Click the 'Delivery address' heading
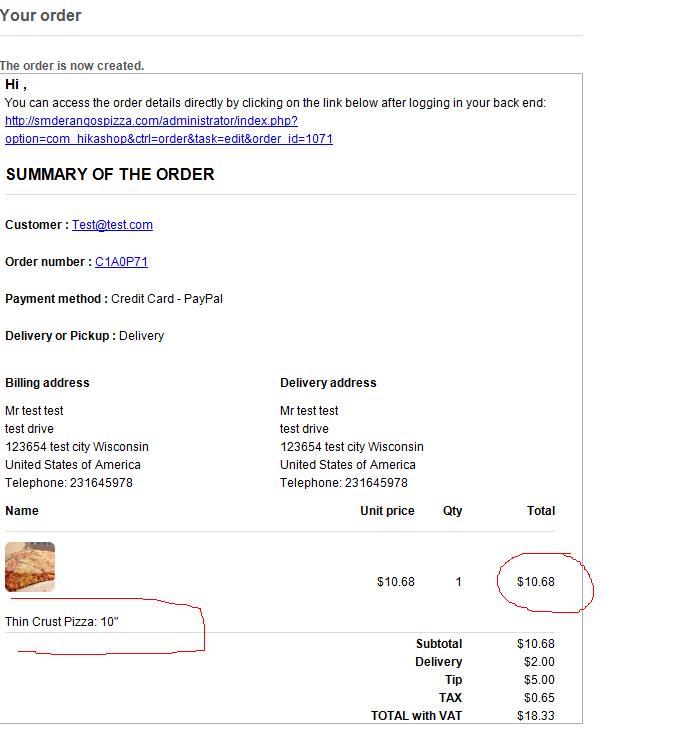This screenshot has height=737, width=684. (x=328, y=383)
